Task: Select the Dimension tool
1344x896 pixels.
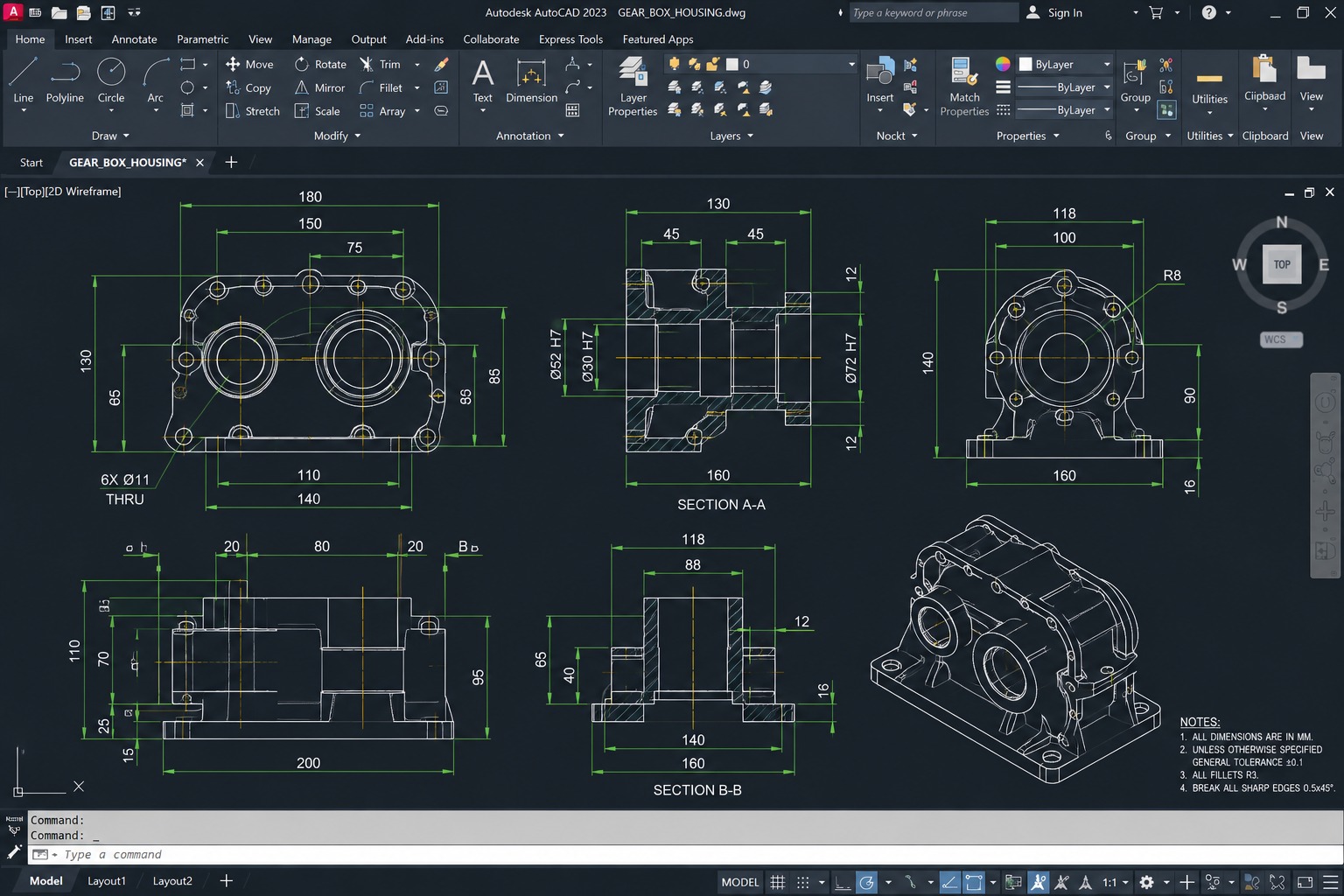Action: (x=531, y=80)
